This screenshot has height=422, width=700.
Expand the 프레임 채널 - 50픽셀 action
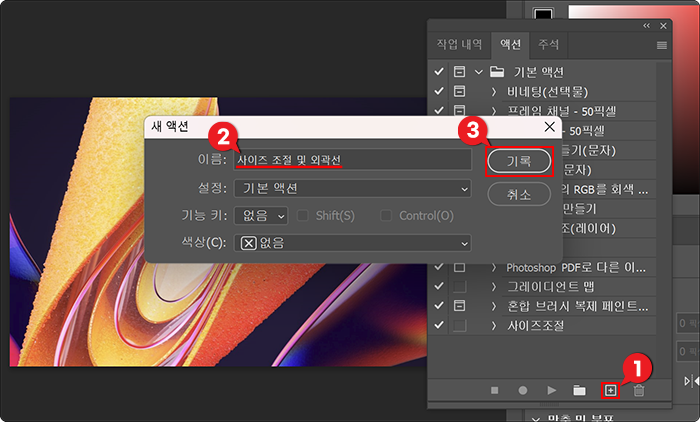494,111
